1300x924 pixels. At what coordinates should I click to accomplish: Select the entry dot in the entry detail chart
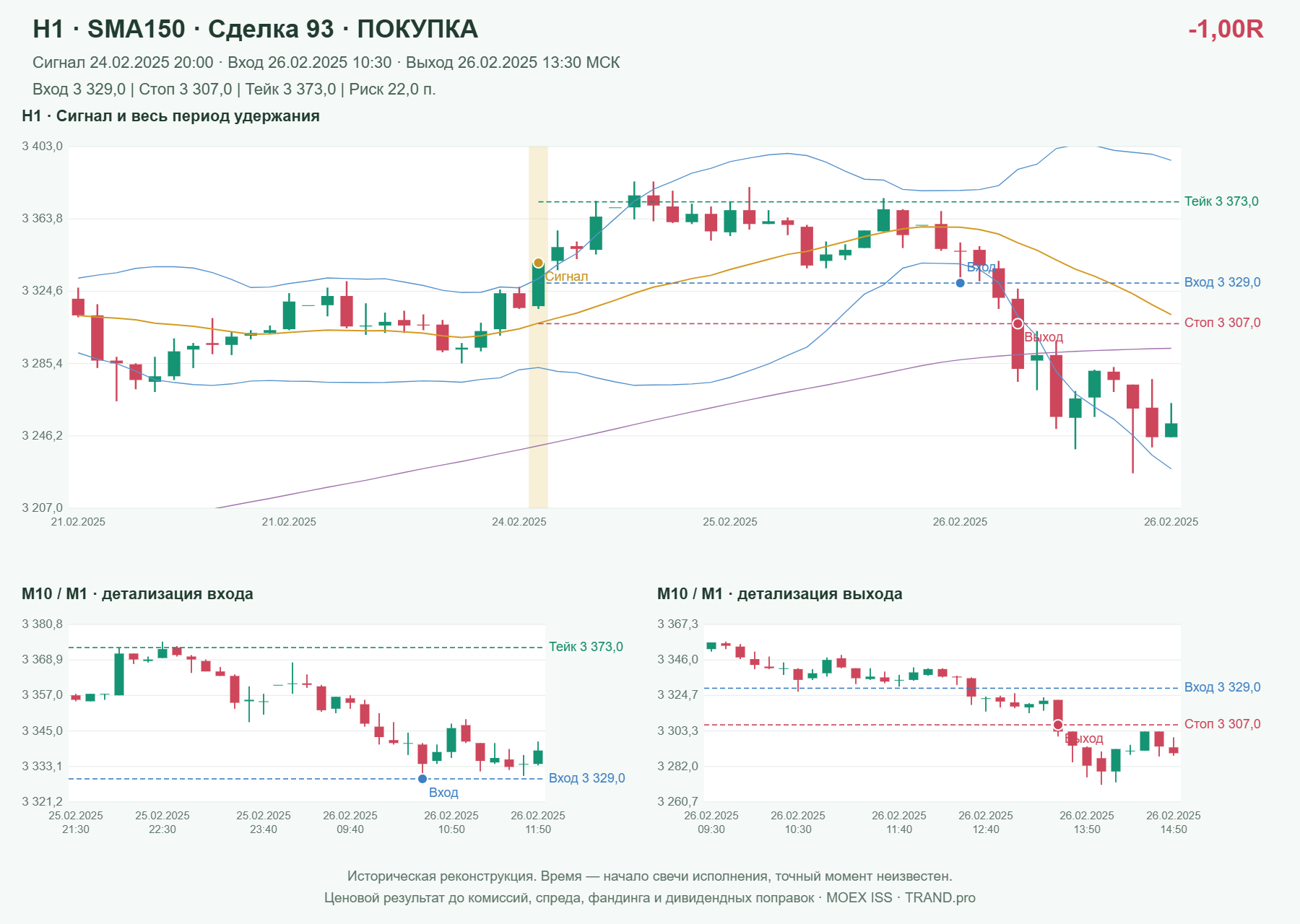[x=422, y=779]
